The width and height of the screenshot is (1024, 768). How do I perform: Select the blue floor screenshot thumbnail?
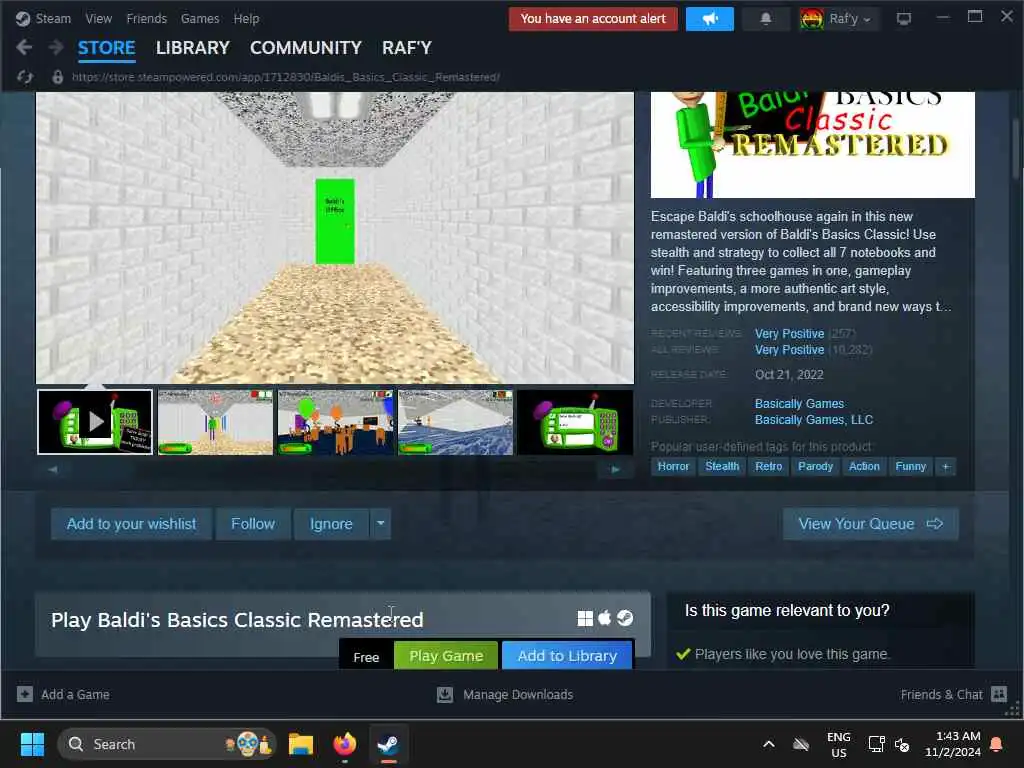click(456, 422)
